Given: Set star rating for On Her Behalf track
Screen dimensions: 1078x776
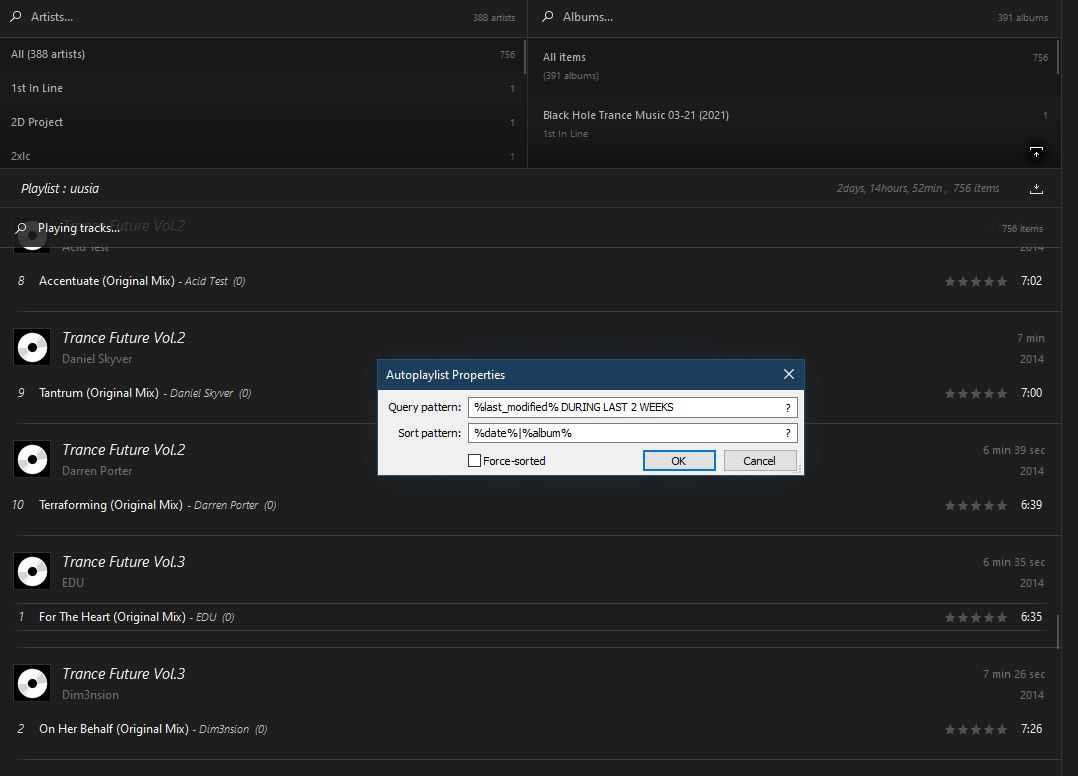Looking at the screenshot, I should tap(976, 729).
